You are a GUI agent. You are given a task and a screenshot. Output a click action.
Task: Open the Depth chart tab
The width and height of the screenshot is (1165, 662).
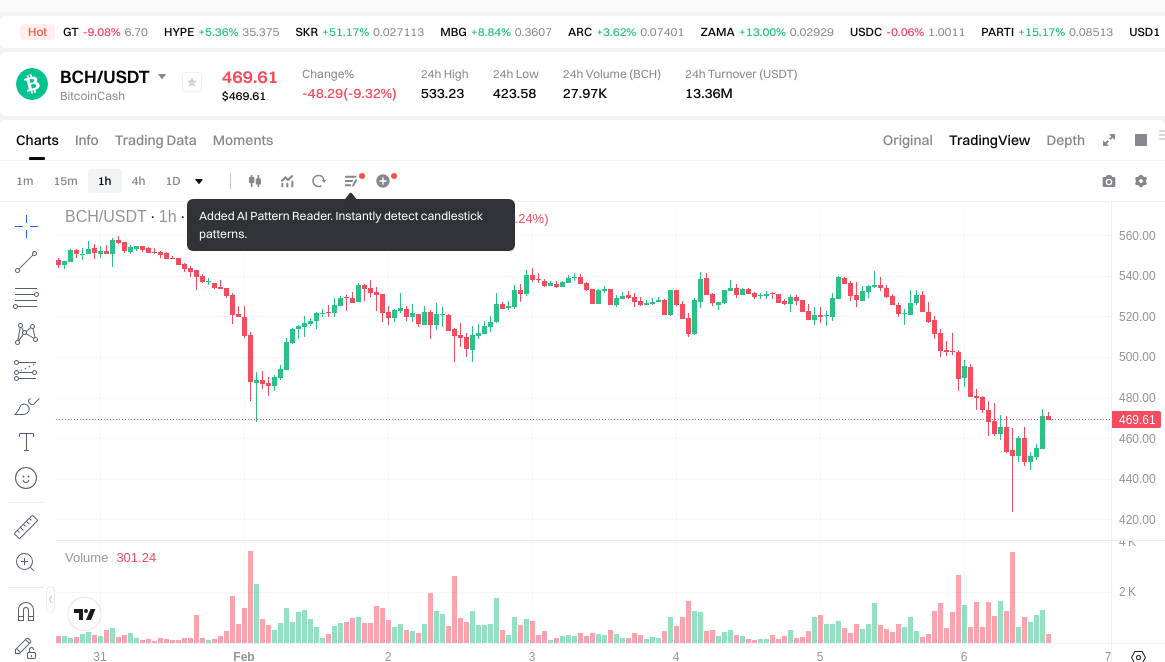pos(1065,141)
